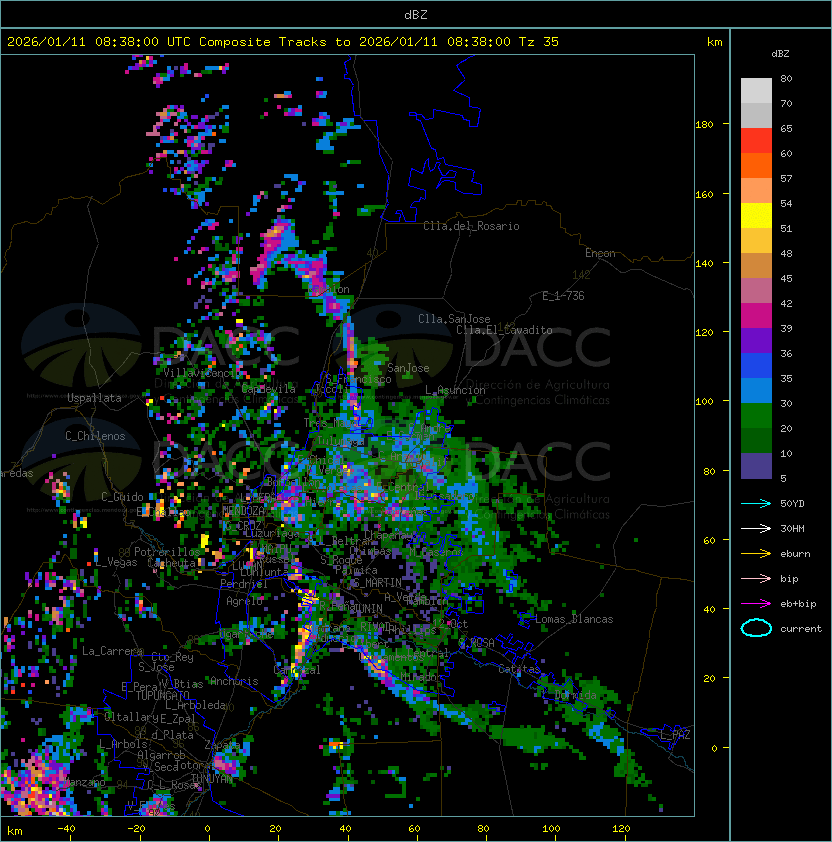
Task: Click the 'dBZ' title at the top
Action: tap(416, 14)
